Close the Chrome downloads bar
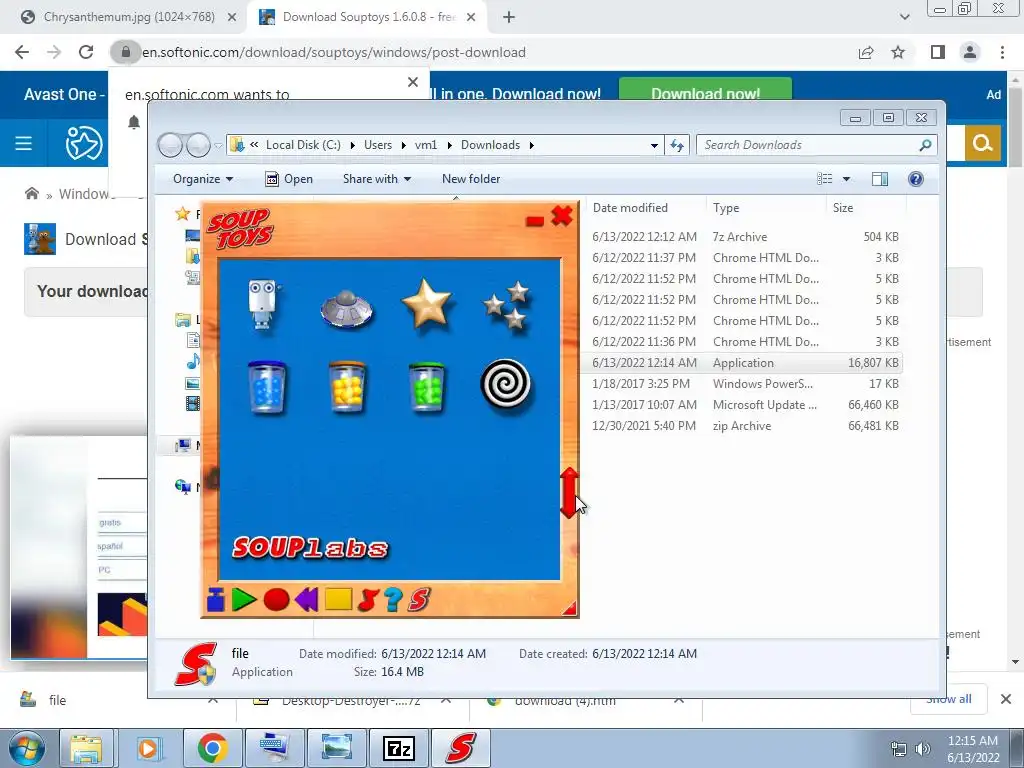Viewport: 1024px width, 768px height. tap(1006, 699)
